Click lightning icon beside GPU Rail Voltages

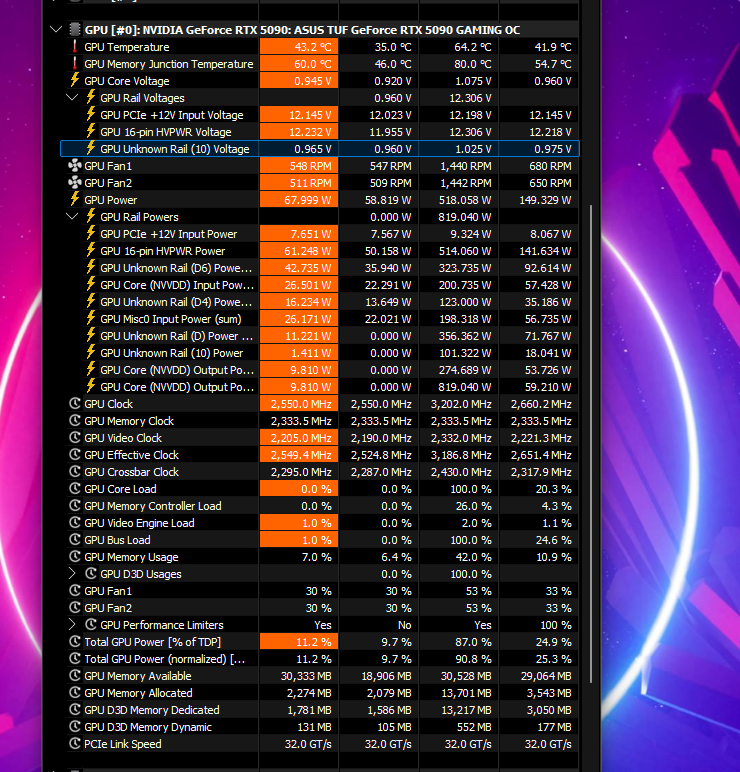point(91,97)
